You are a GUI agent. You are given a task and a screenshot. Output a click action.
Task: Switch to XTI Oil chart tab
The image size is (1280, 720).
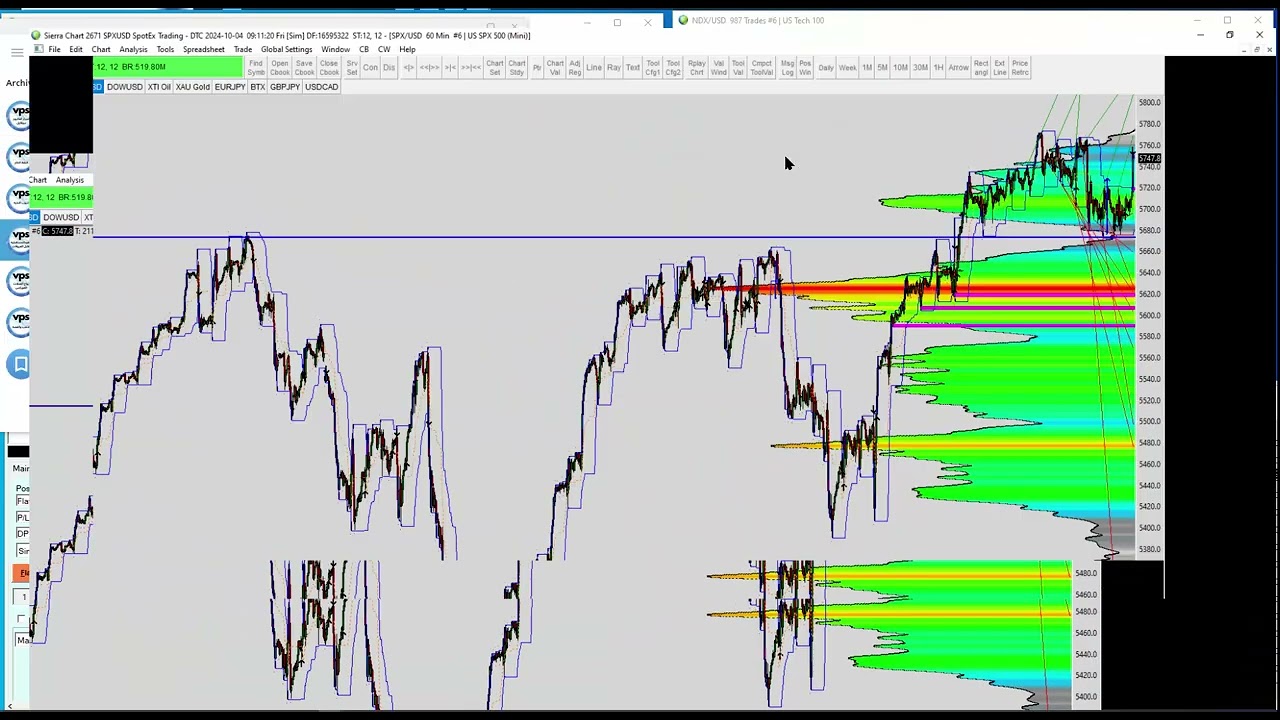pyautogui.click(x=159, y=87)
